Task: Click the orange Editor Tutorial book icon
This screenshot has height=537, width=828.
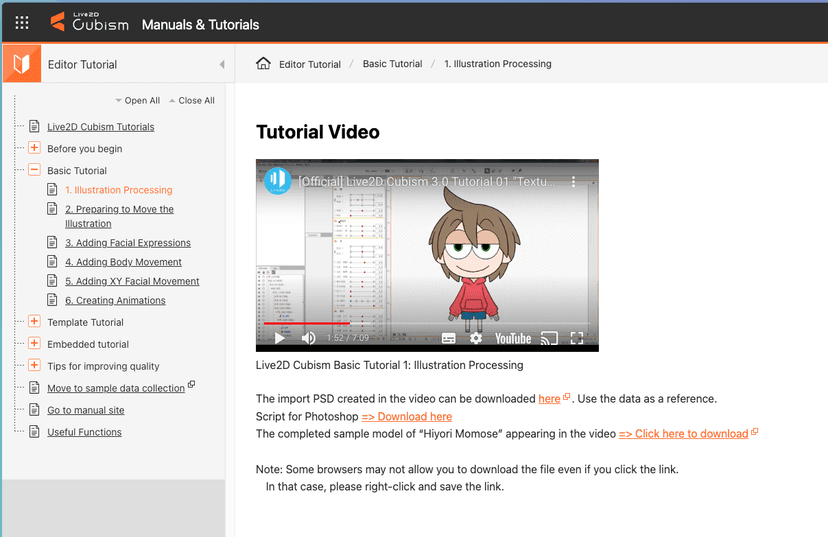Action: coord(21,64)
